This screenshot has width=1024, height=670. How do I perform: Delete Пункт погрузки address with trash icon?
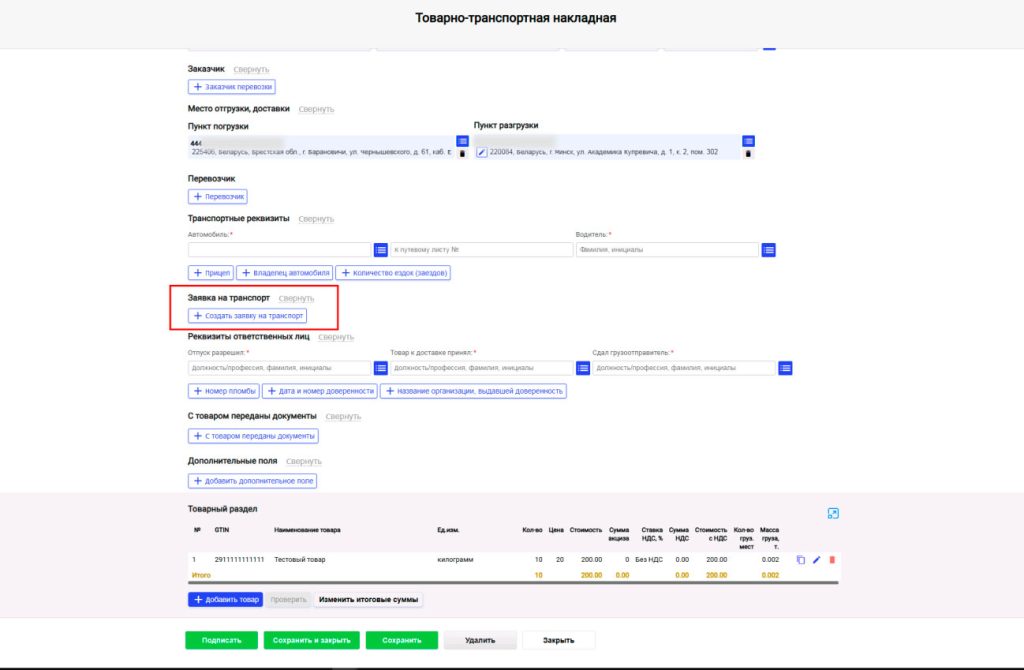click(x=462, y=154)
